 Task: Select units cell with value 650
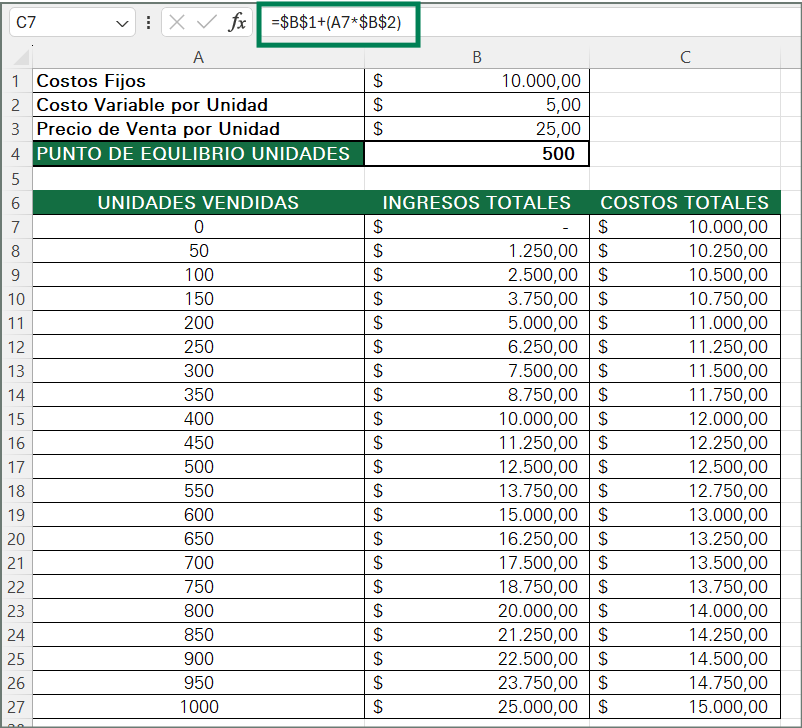point(198,539)
